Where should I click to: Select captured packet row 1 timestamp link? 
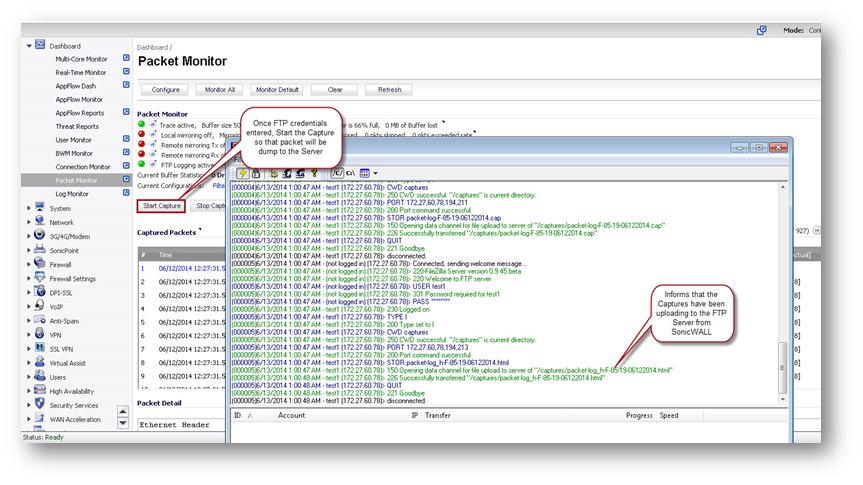tap(192, 269)
